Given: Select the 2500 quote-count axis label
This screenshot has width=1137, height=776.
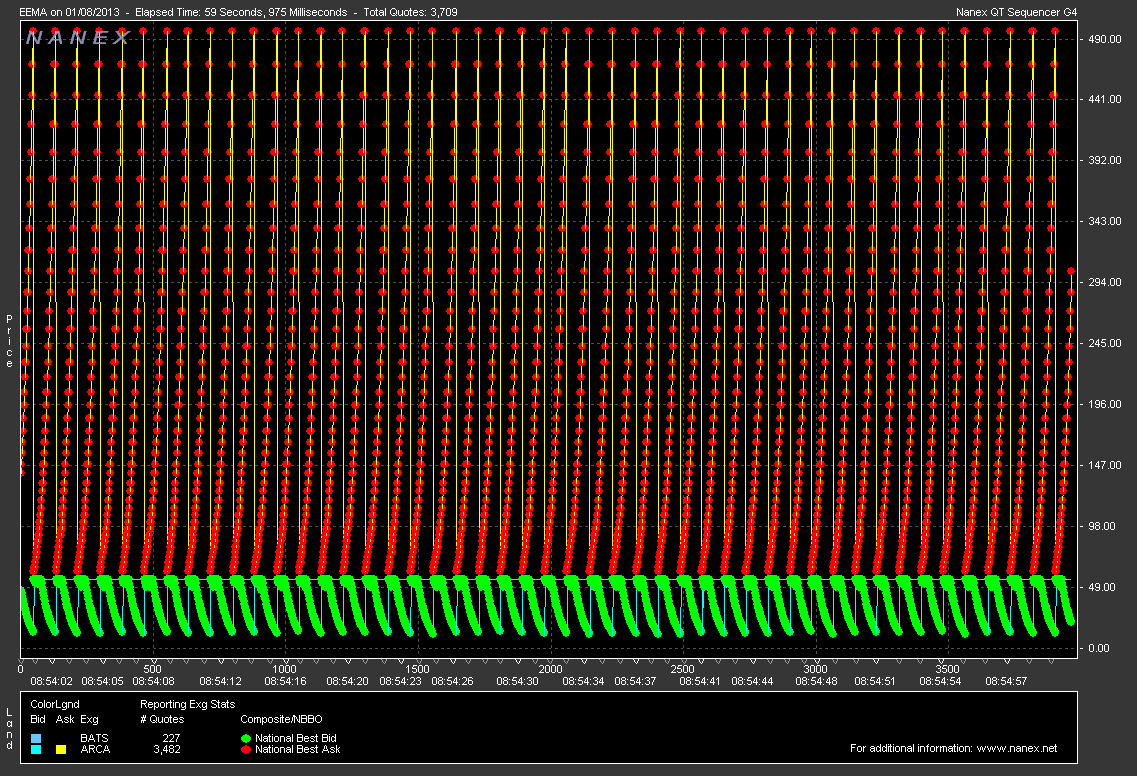Looking at the screenshot, I should coord(682,669).
